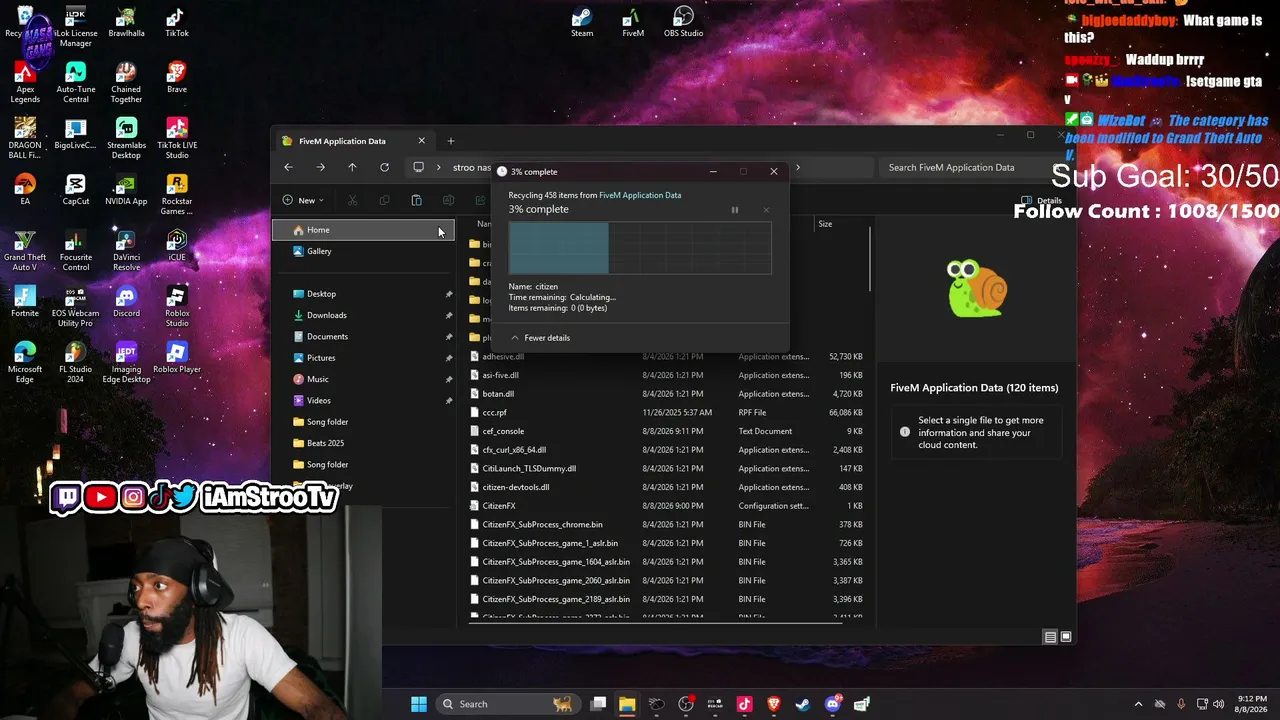Viewport: 1280px width, 720px height.
Task: Open the New dropdown in Explorer
Action: tap(303, 200)
